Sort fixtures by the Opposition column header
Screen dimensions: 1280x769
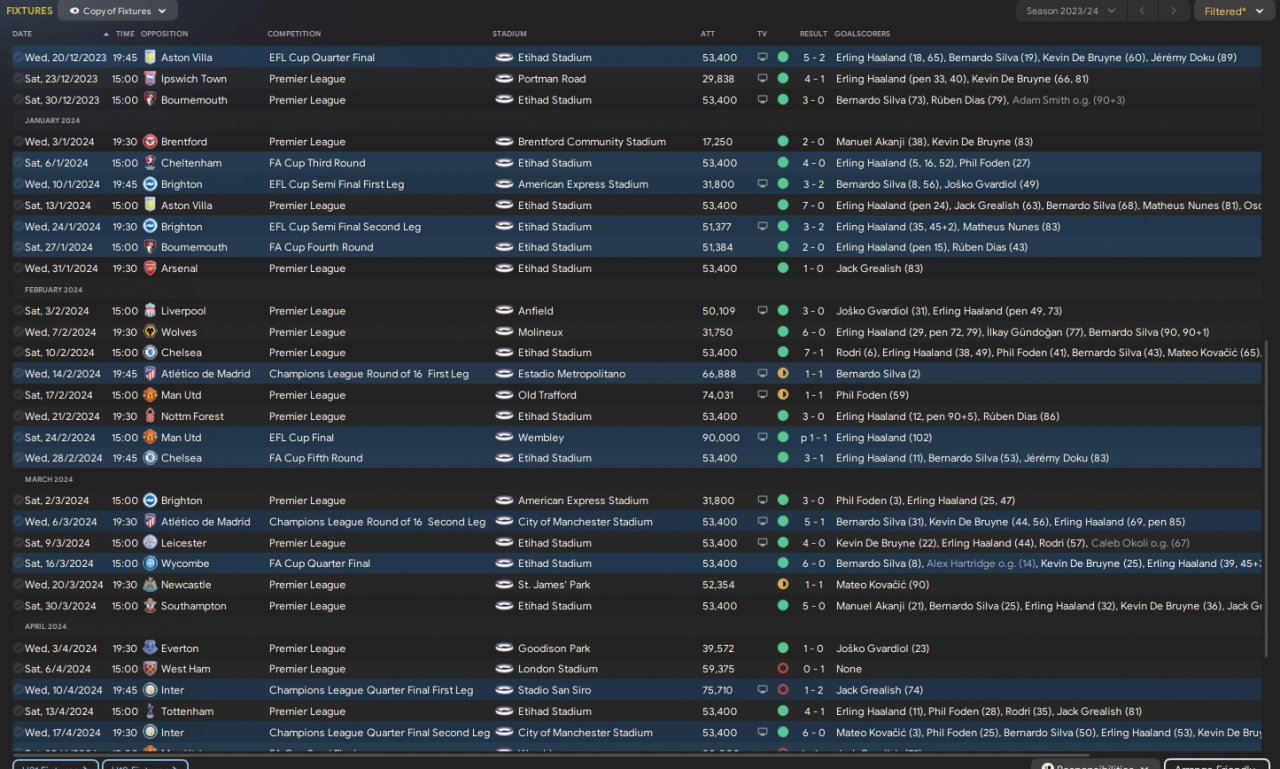coord(164,34)
